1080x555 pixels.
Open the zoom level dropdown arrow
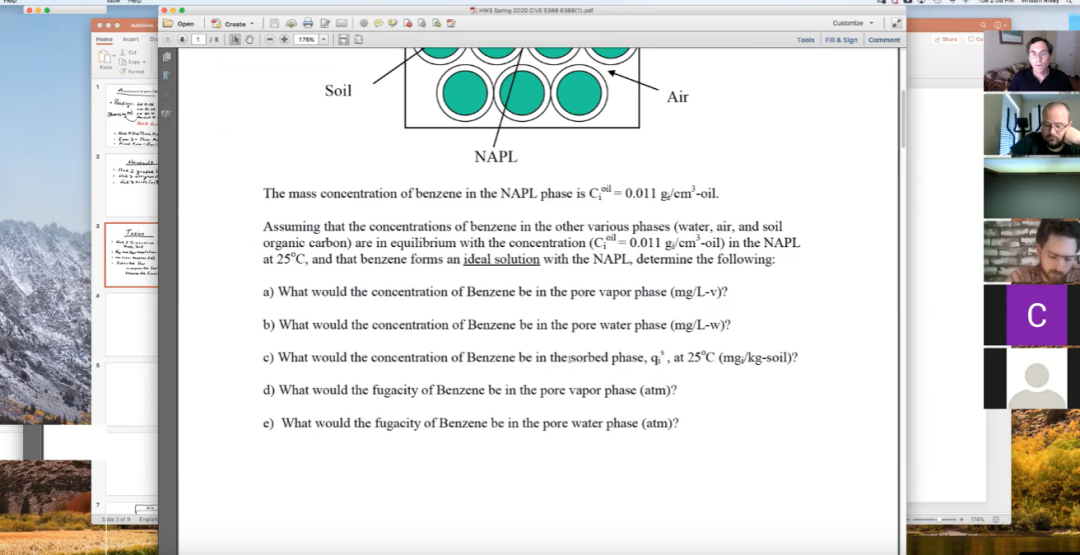click(324, 39)
